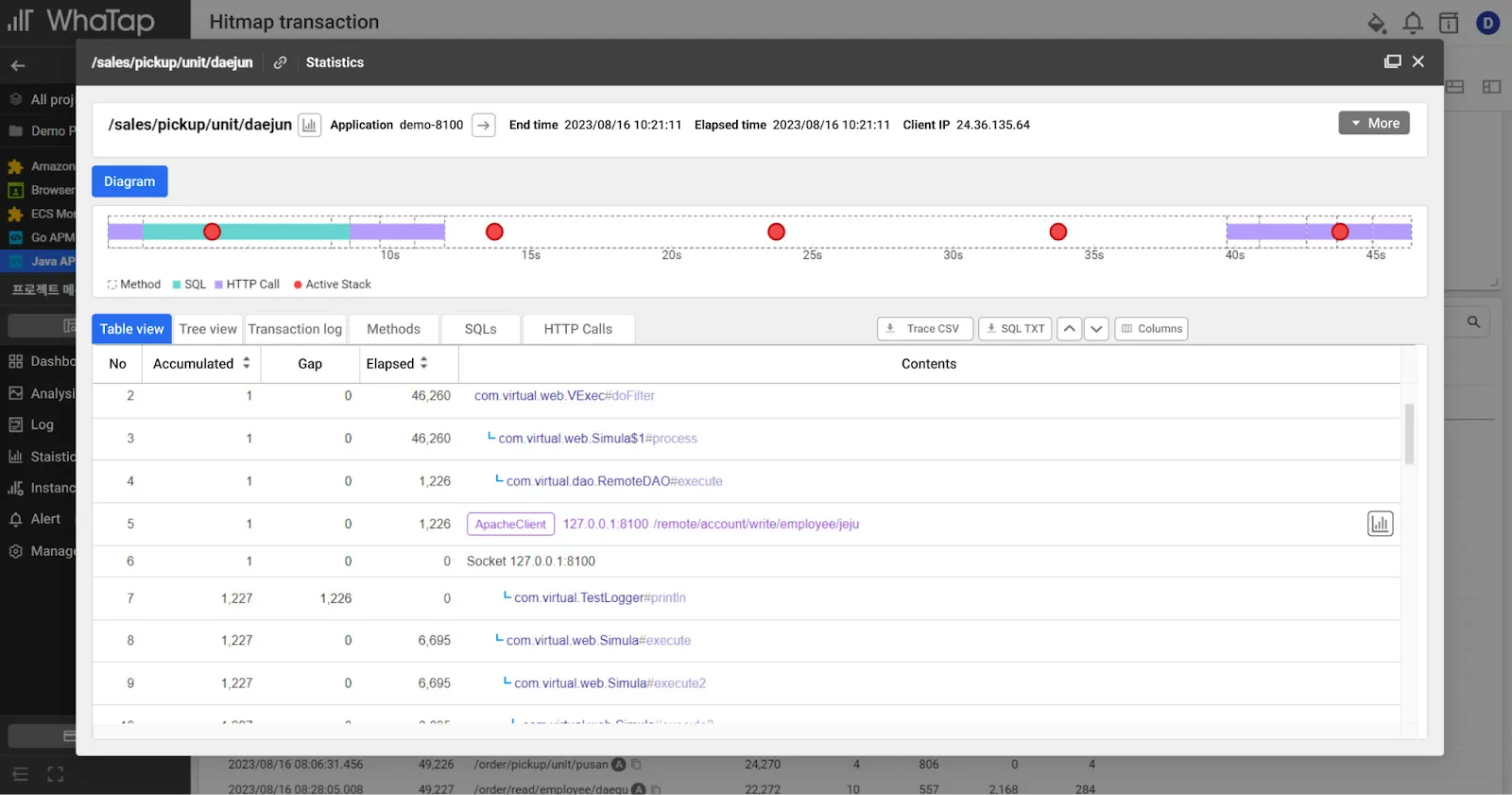Select com.virtual.web.Simula#execute row

point(747,641)
